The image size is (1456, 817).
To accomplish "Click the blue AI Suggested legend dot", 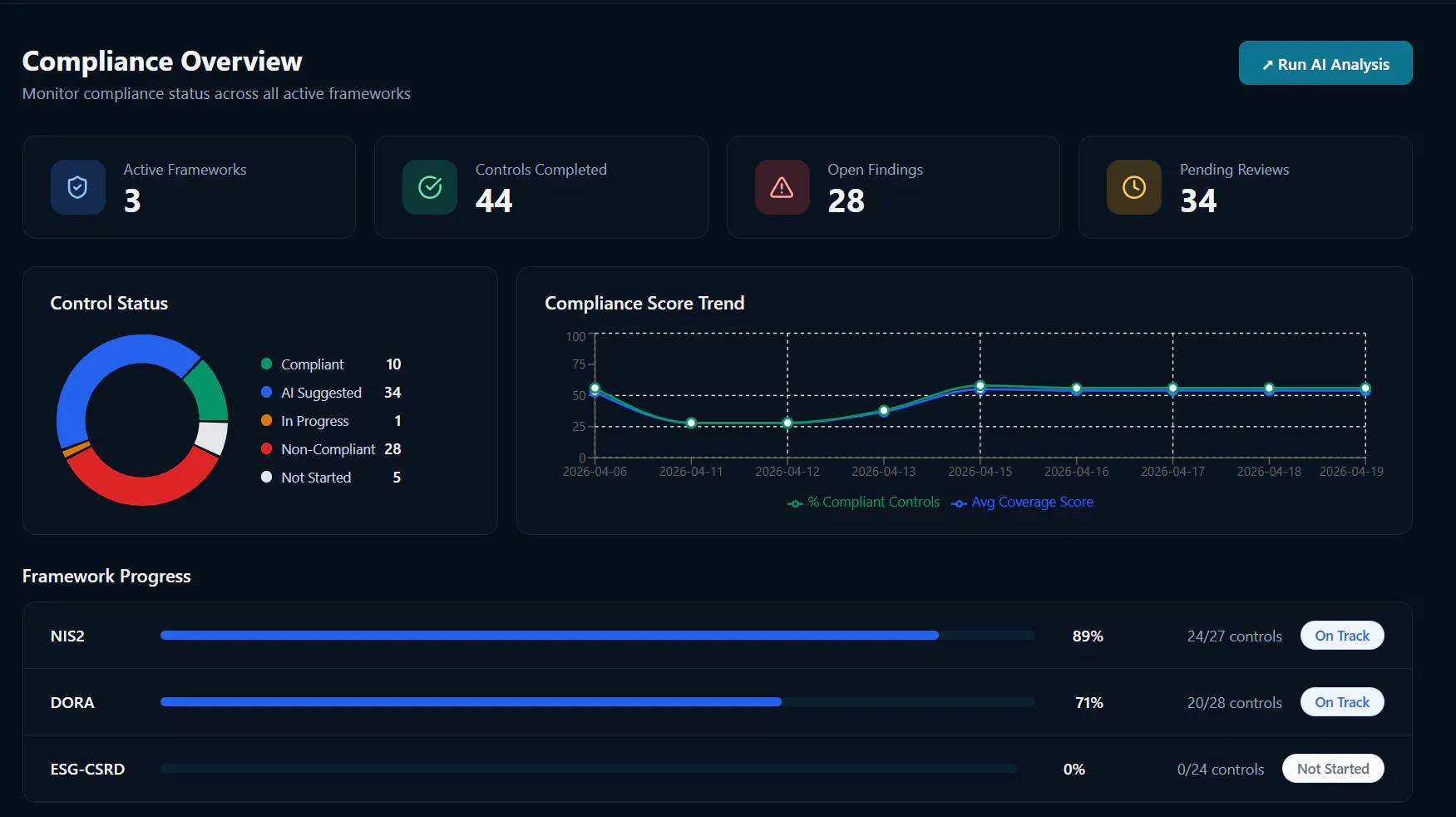I will [266, 392].
